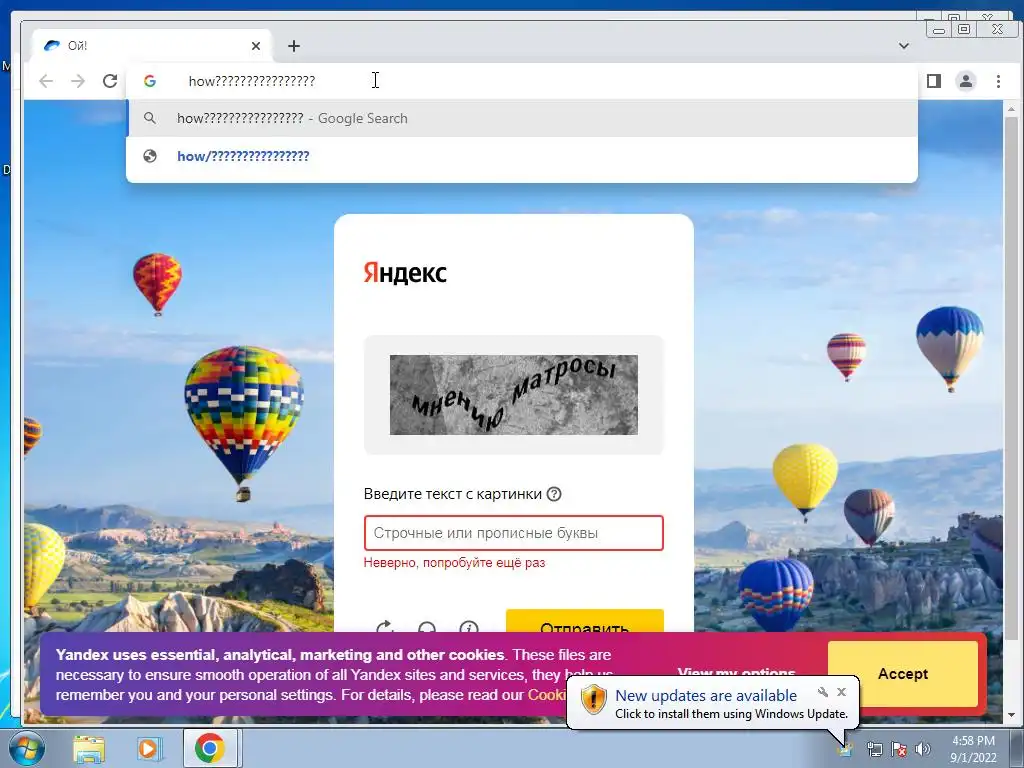Accept the Yandex cookies

(903, 673)
